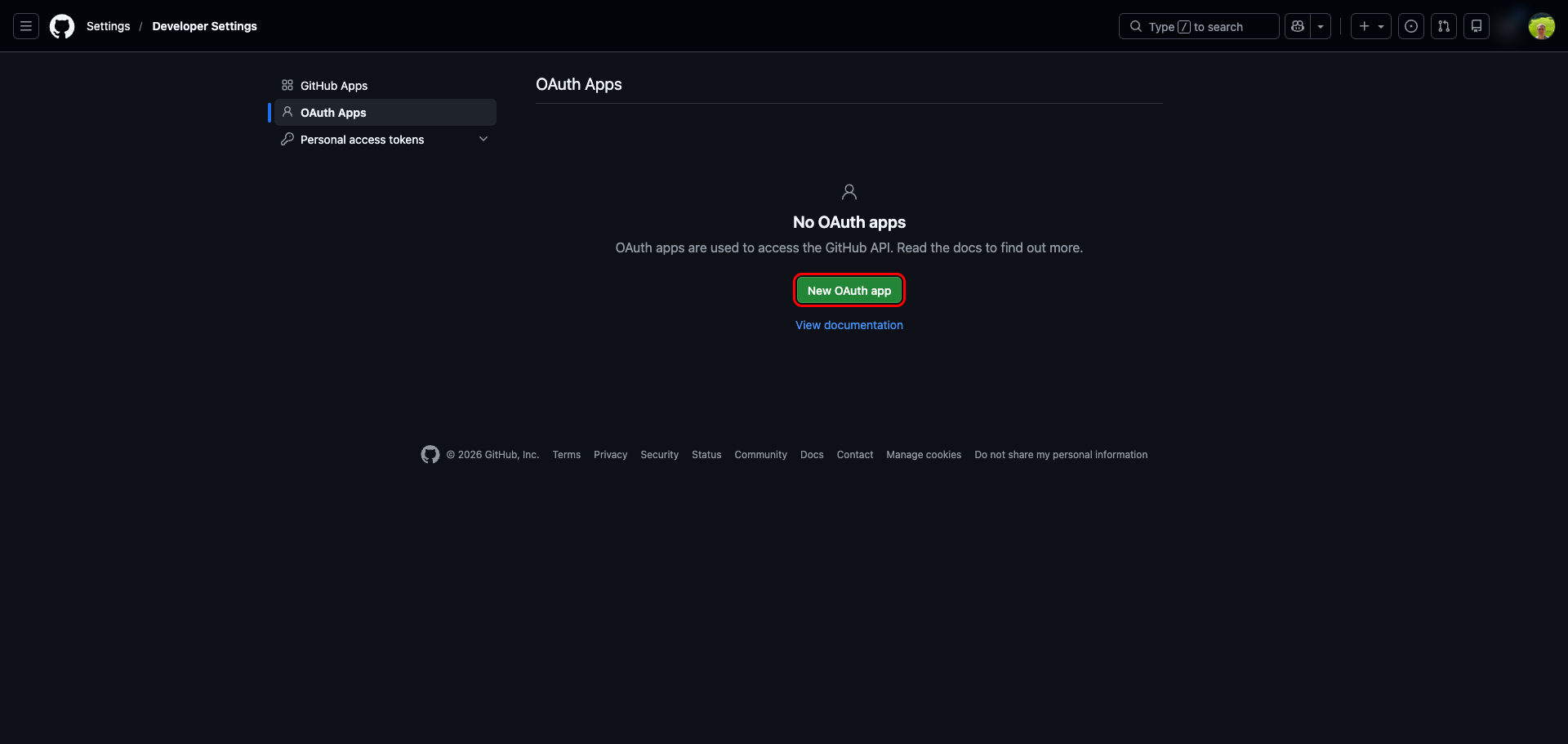Open the Create new plus menu

coord(1371,26)
